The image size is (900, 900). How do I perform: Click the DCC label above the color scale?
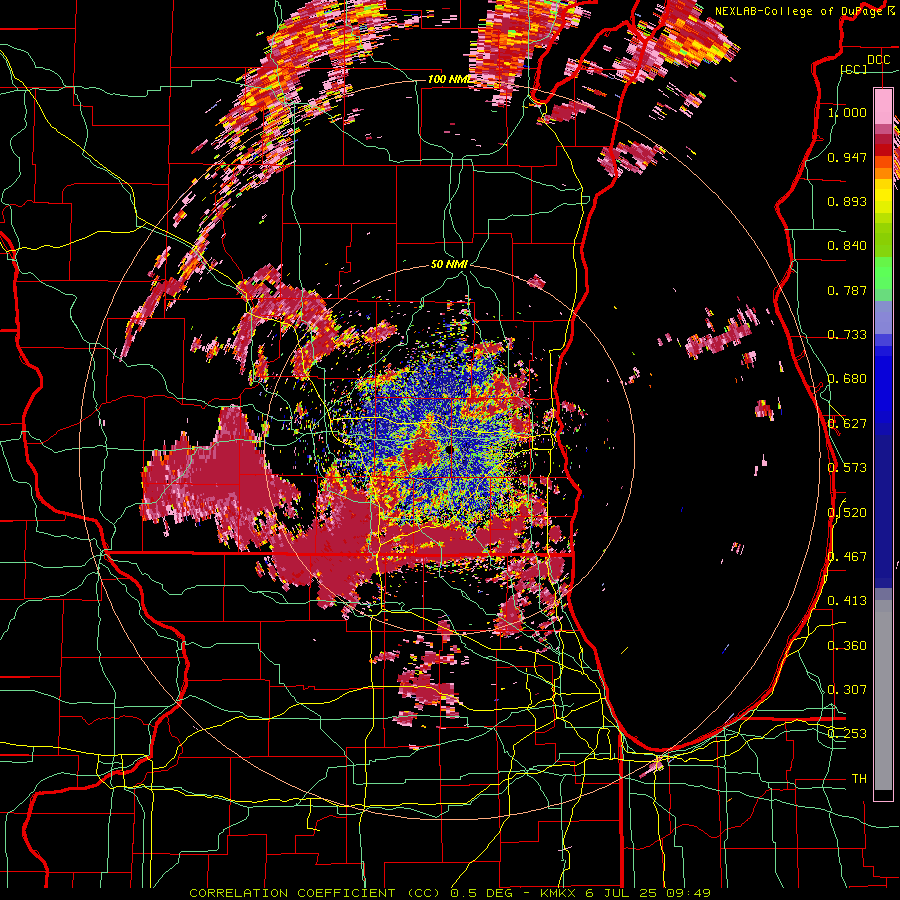pyautogui.click(x=878, y=60)
